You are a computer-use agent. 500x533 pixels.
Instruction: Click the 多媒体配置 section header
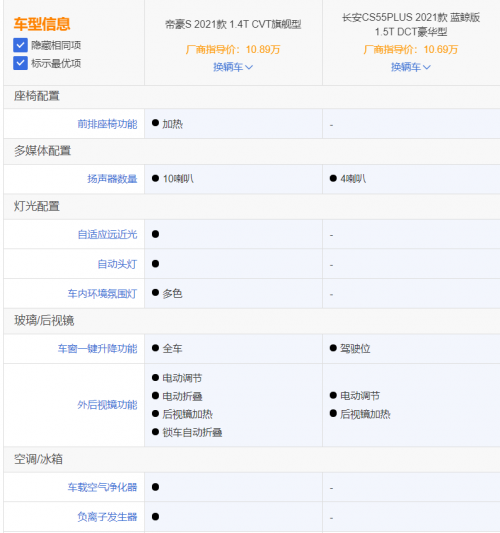tap(42, 151)
